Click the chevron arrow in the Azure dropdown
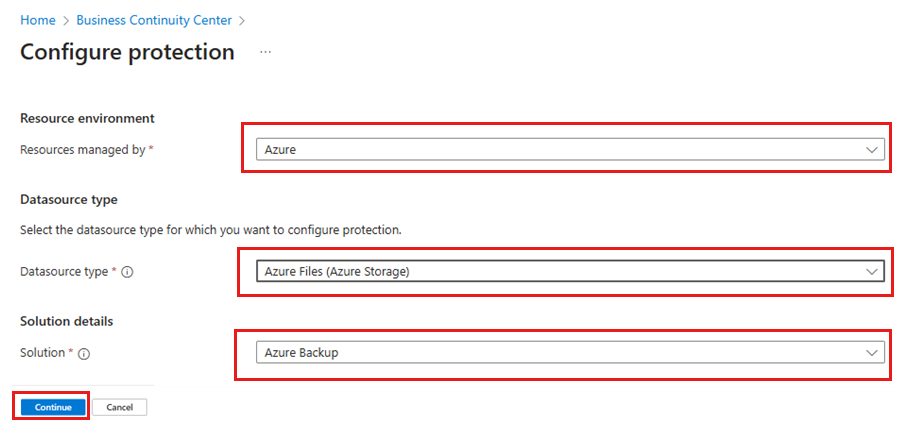899x428 pixels. [x=871, y=150]
